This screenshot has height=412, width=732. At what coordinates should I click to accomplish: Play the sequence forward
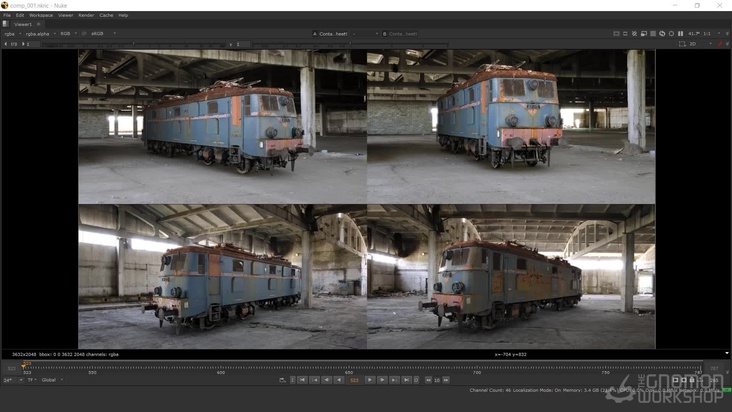pos(370,380)
